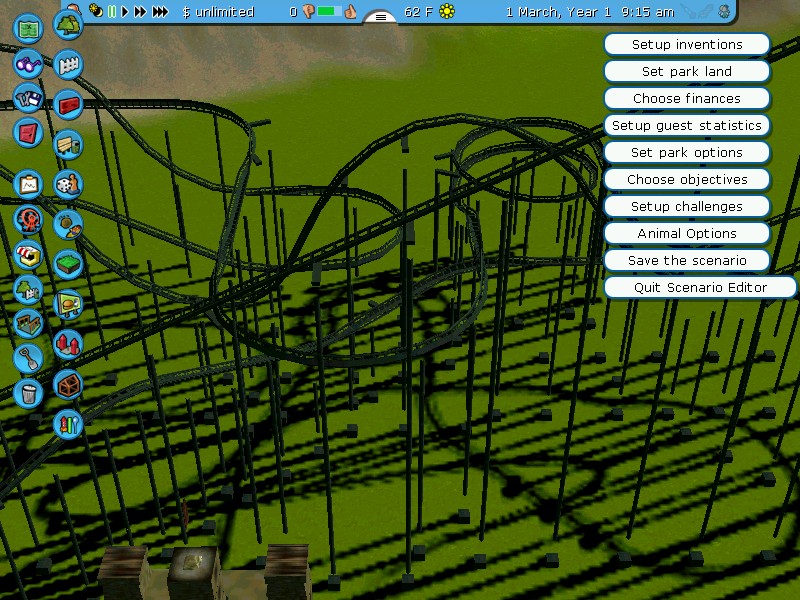The image size is (800, 600).
Task: Pause the game with green pause button
Action: point(112,12)
